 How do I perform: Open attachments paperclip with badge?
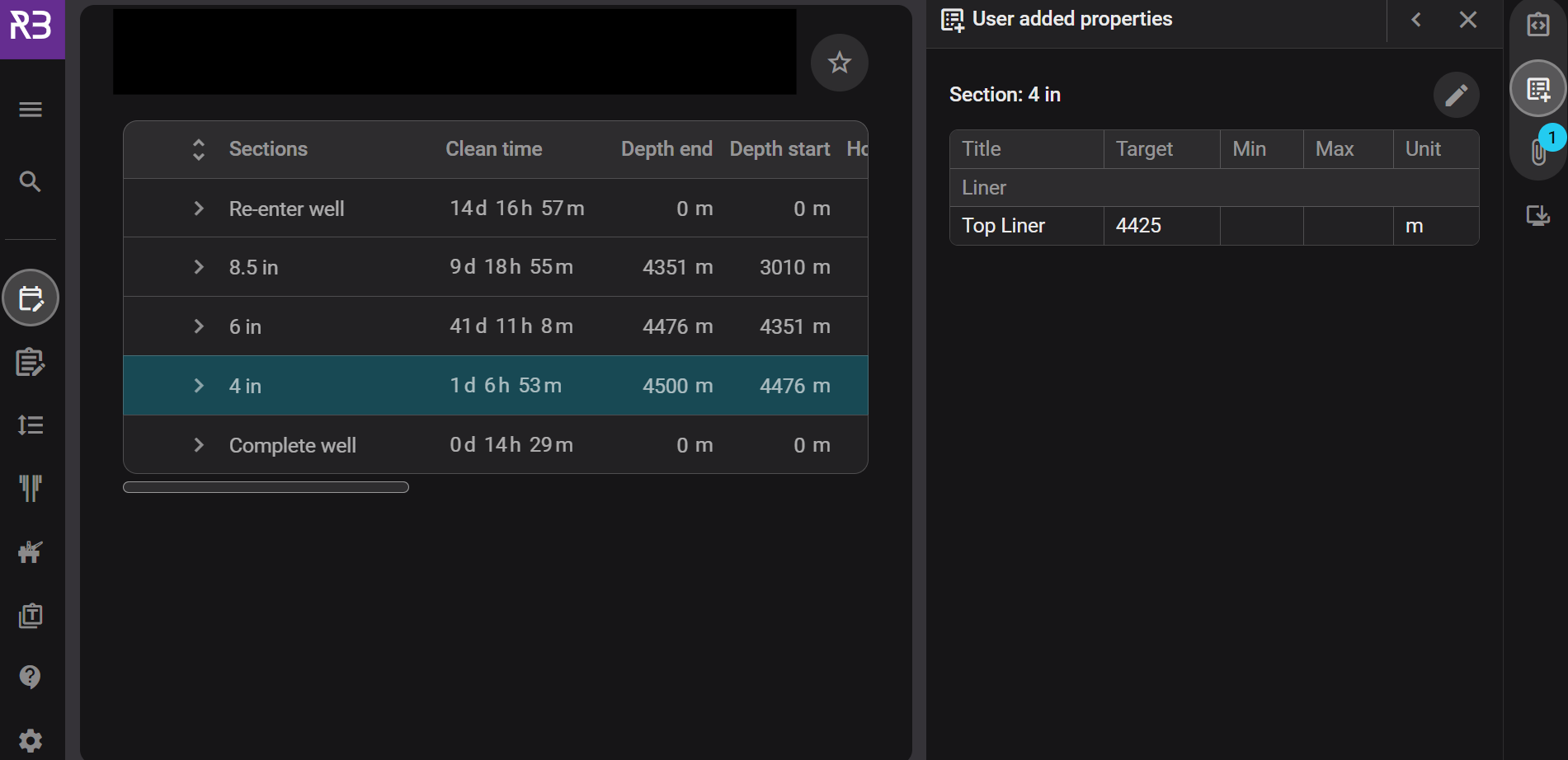point(1539,151)
